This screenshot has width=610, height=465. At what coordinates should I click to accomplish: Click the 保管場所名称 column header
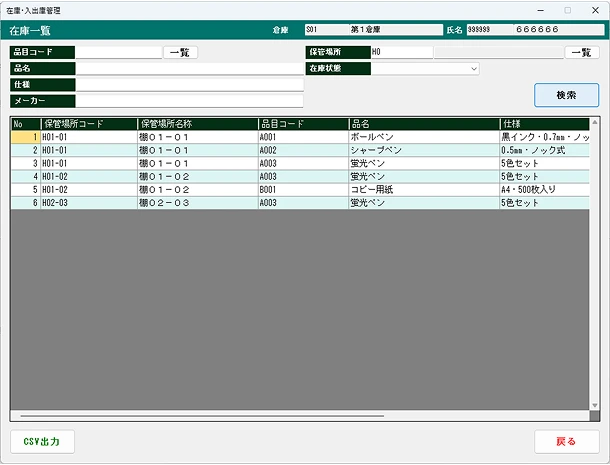(x=196, y=124)
